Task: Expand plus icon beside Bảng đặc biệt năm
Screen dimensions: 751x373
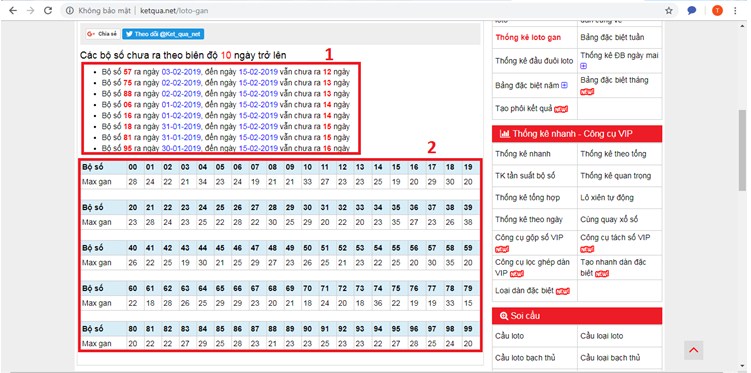Action: pyautogui.click(x=564, y=85)
